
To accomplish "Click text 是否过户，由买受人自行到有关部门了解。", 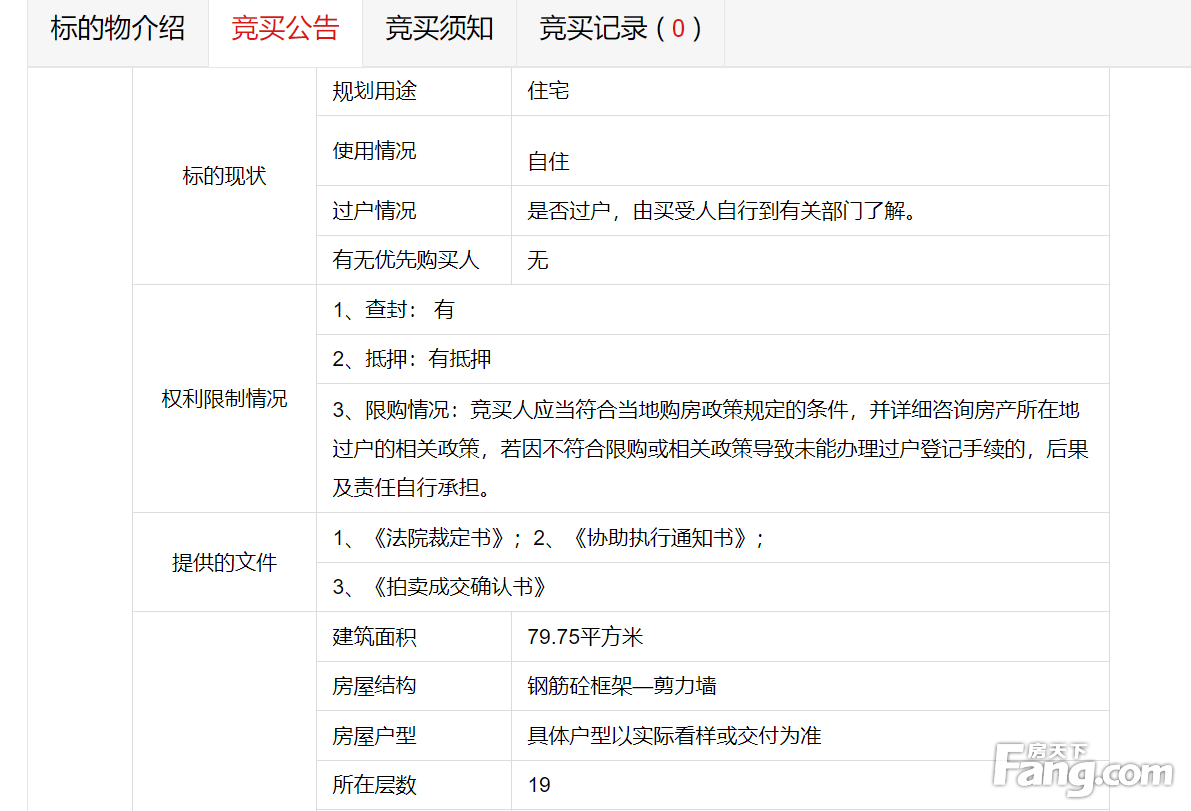I will click(x=723, y=210).
